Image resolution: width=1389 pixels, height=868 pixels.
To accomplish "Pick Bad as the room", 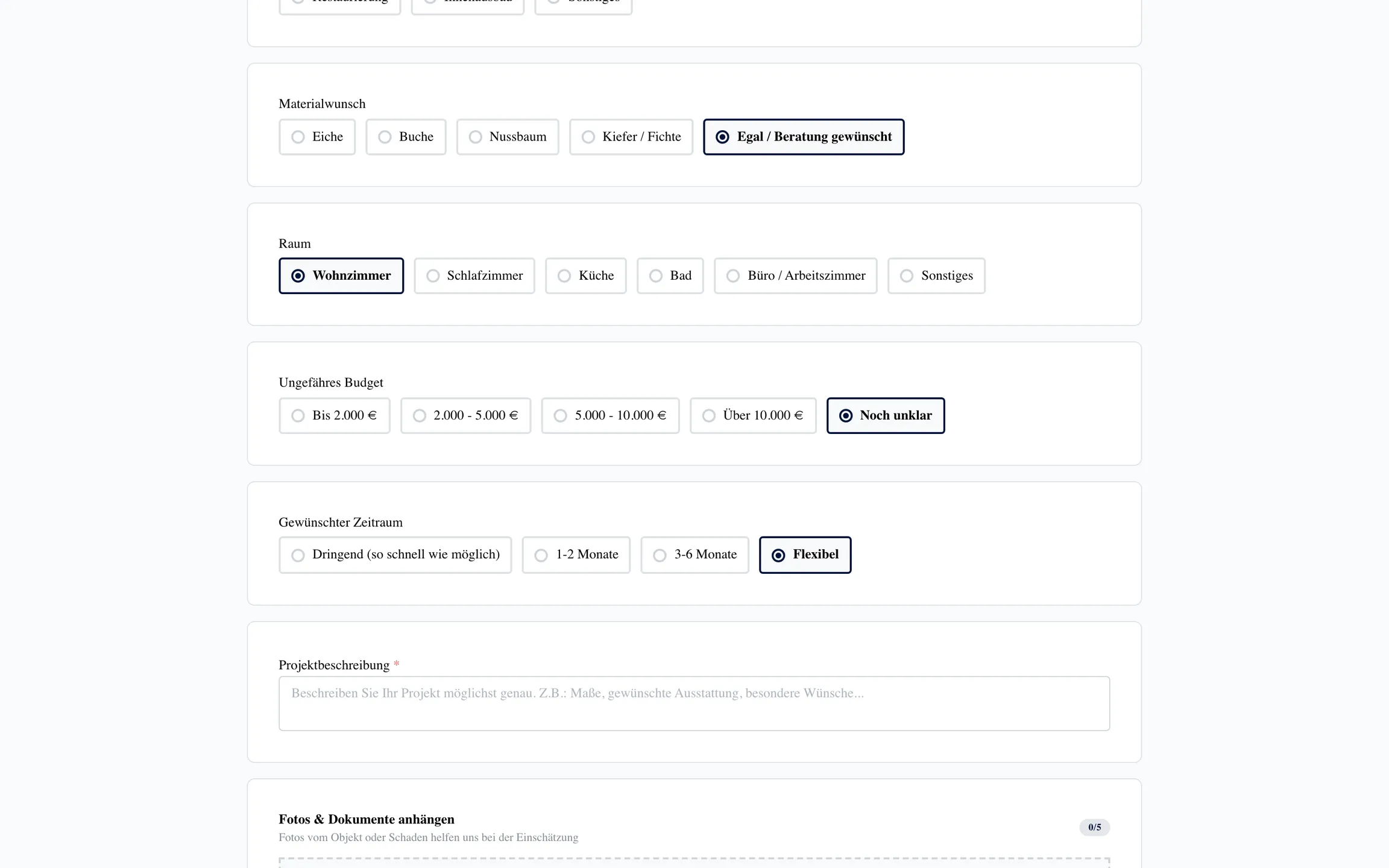I will click(670, 276).
